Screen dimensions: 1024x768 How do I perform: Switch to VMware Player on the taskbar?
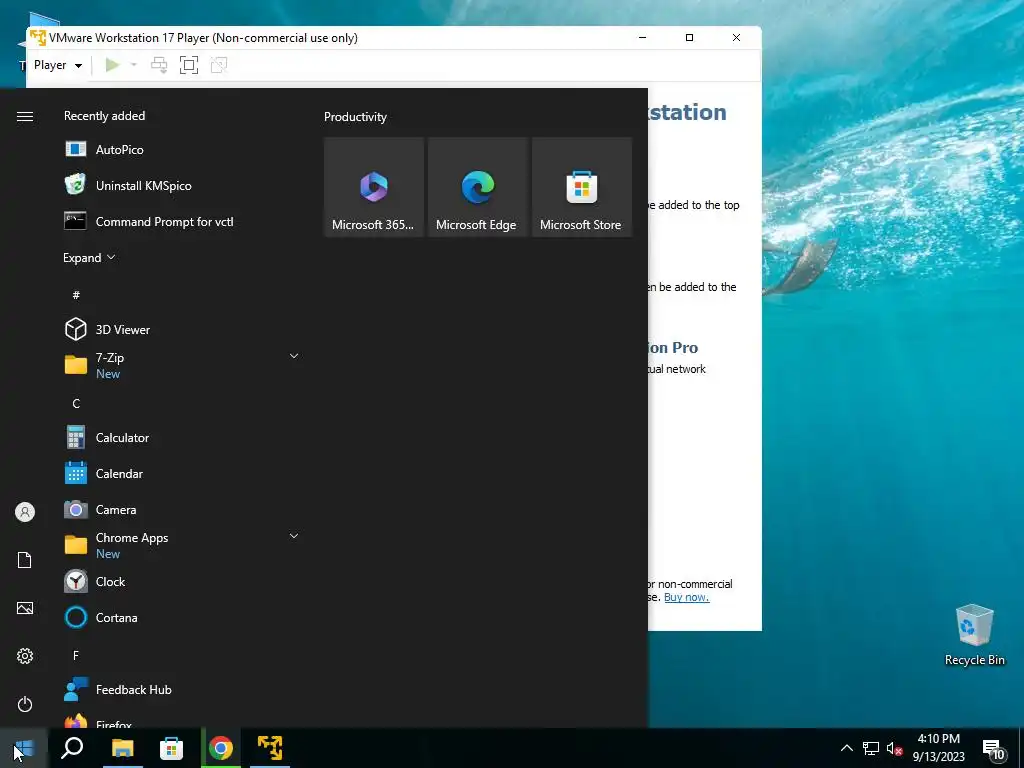pos(270,748)
